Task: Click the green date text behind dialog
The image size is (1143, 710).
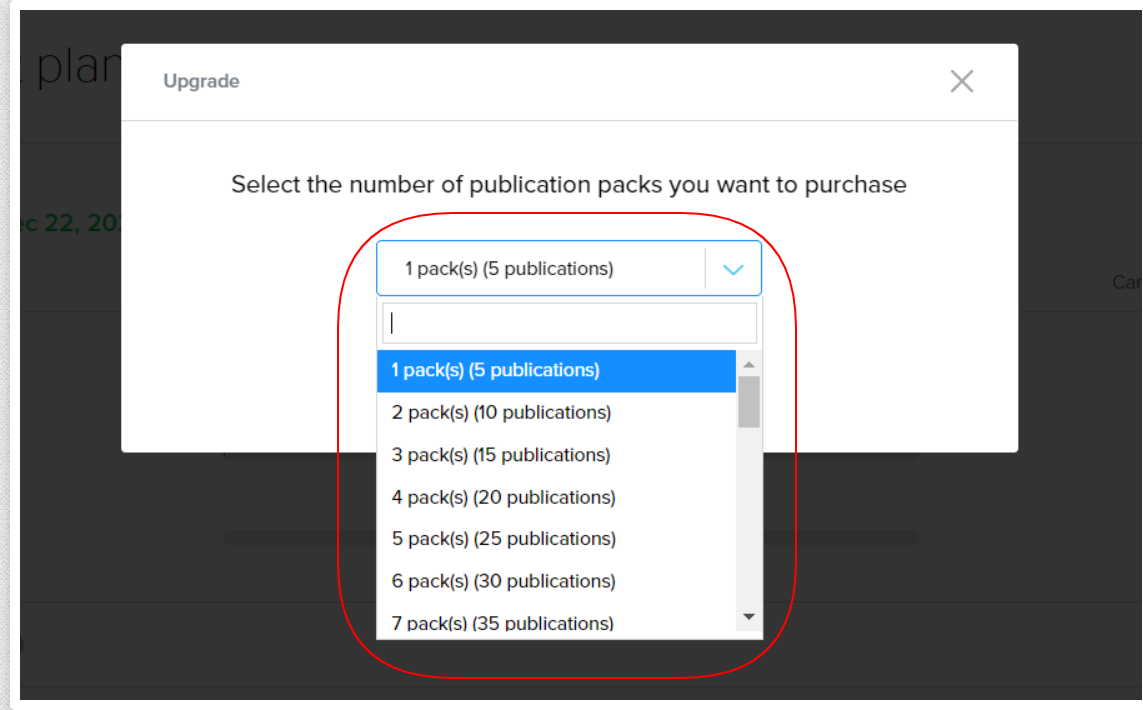Action: pos(70,223)
